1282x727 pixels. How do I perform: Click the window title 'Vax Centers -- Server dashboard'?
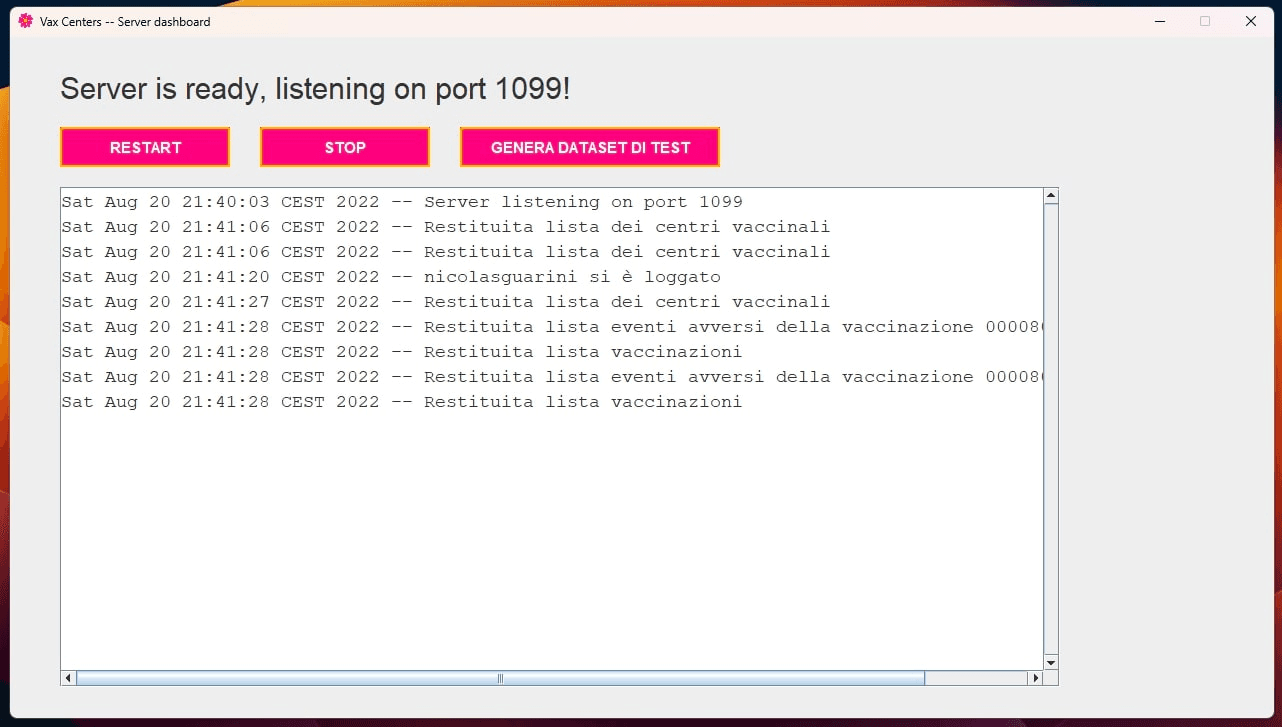point(125,21)
